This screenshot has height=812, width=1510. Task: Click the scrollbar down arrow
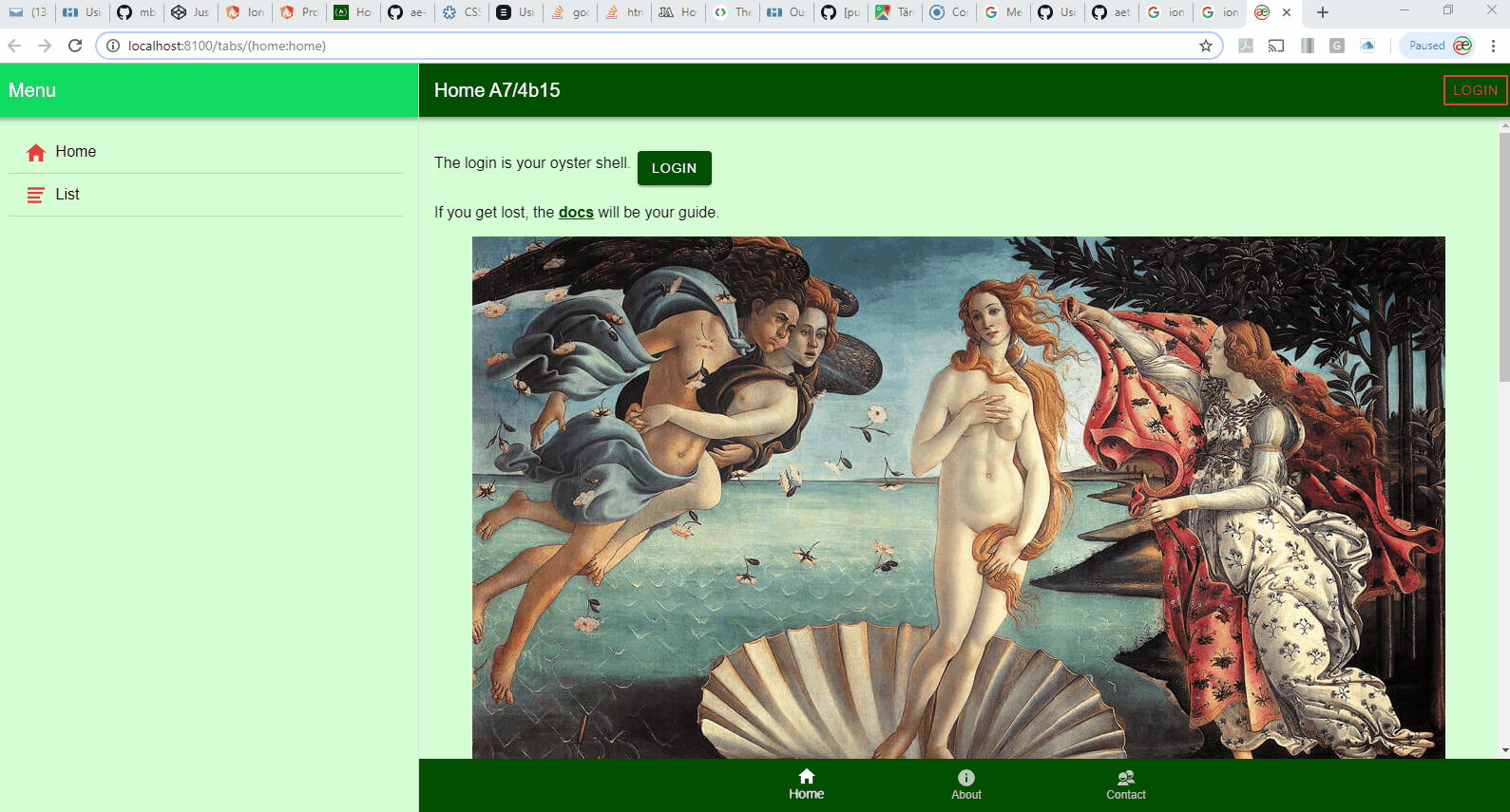point(1503,750)
